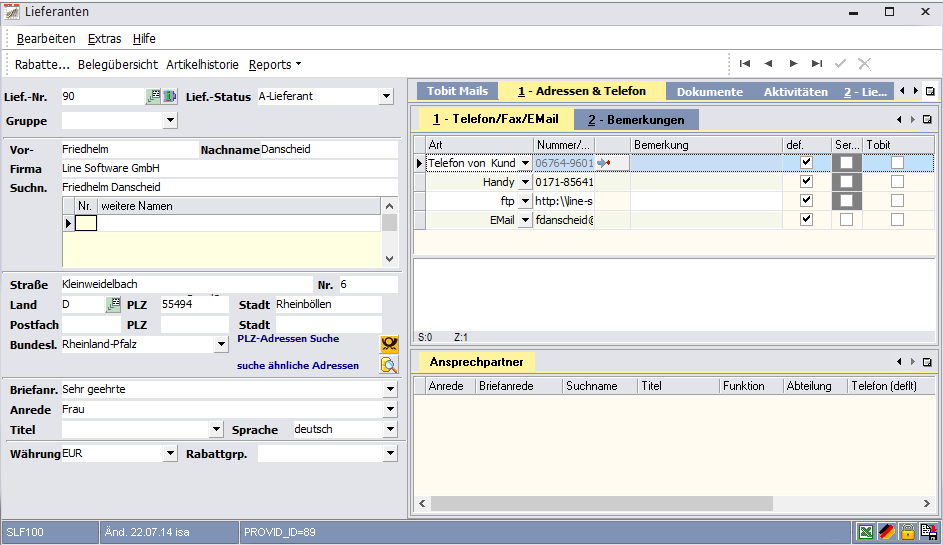Click the Belegübersicht toolbar button
Image resolution: width=943 pixels, height=545 pixels.
pos(118,64)
